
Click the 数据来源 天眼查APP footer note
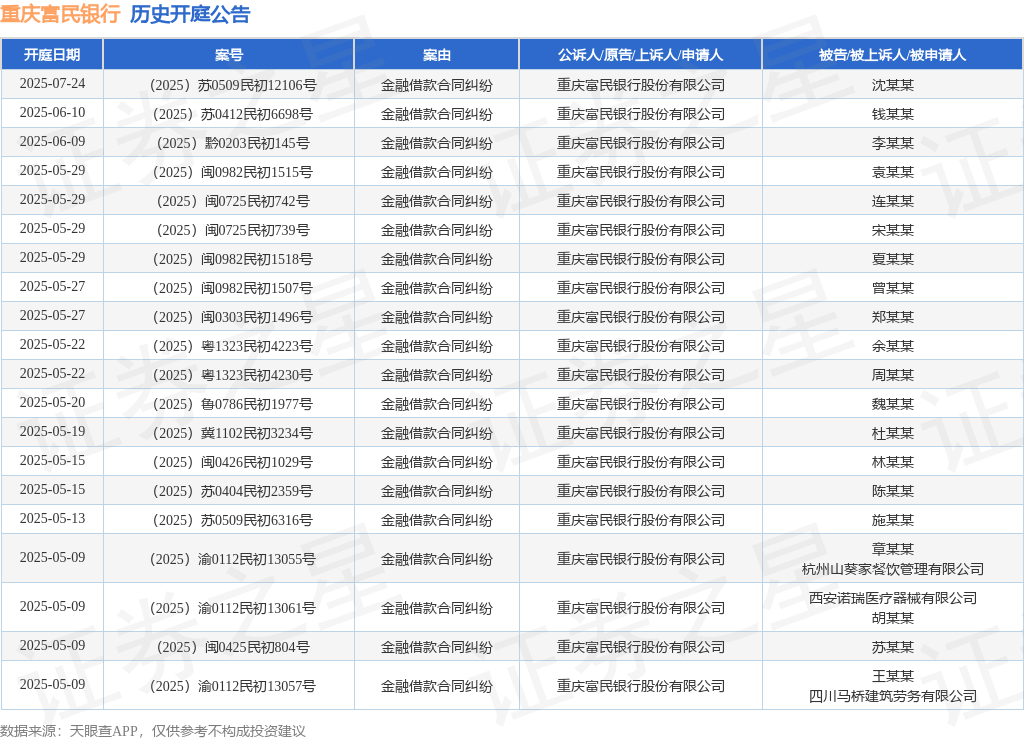point(153,731)
